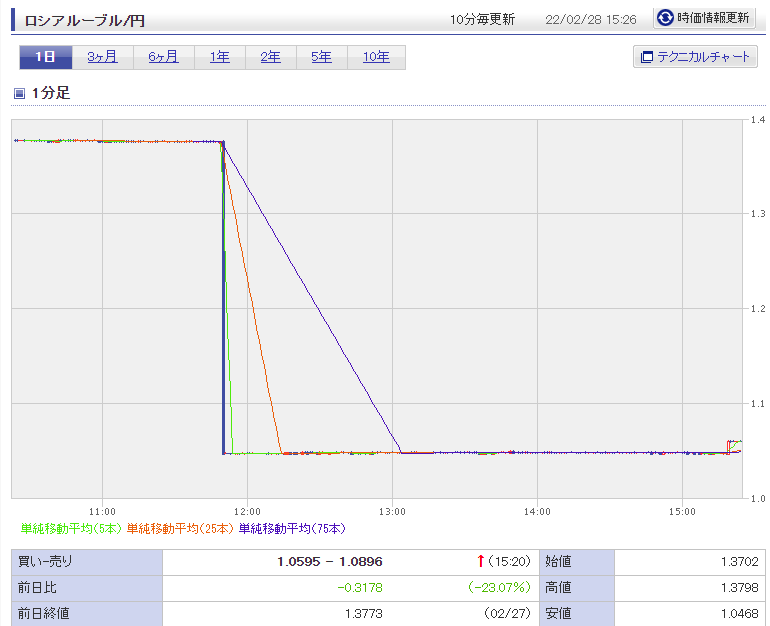Screen dimensions: 770x626
Task: Click the percentage (-23.07%)
Action: point(500,588)
